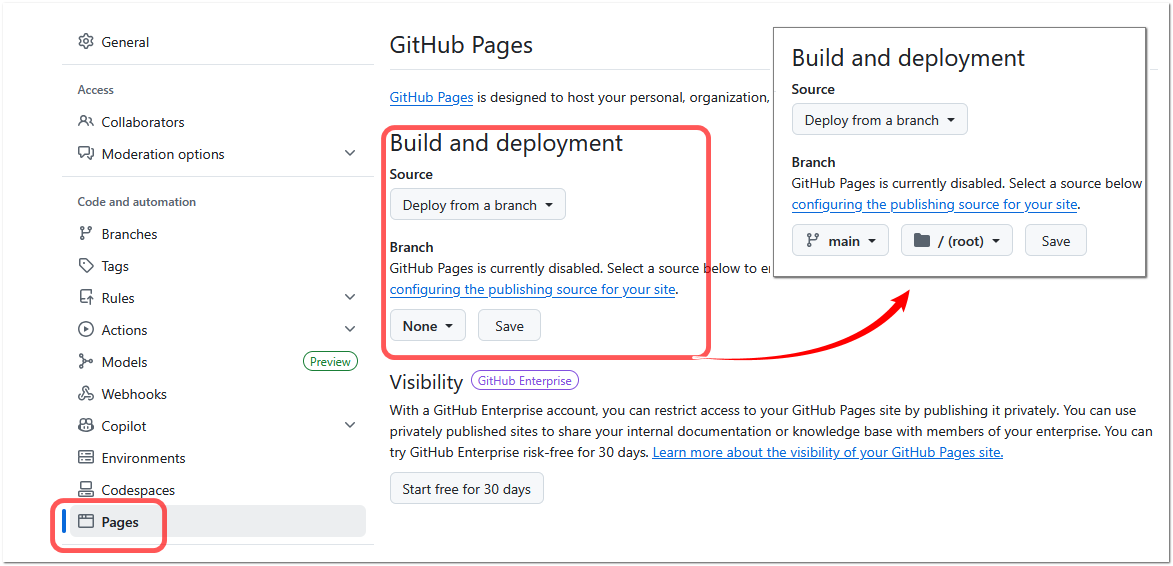Image resolution: width=1173 pixels, height=566 pixels.
Task: Select Pages in settings sidebar
Action: coord(217,521)
